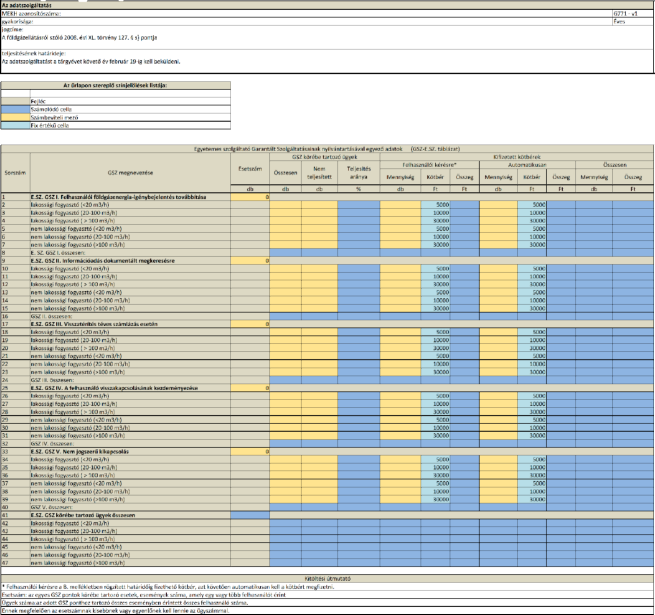Click the 'Automatikusan' subheader
The image size is (655, 615).
click(x=527, y=165)
